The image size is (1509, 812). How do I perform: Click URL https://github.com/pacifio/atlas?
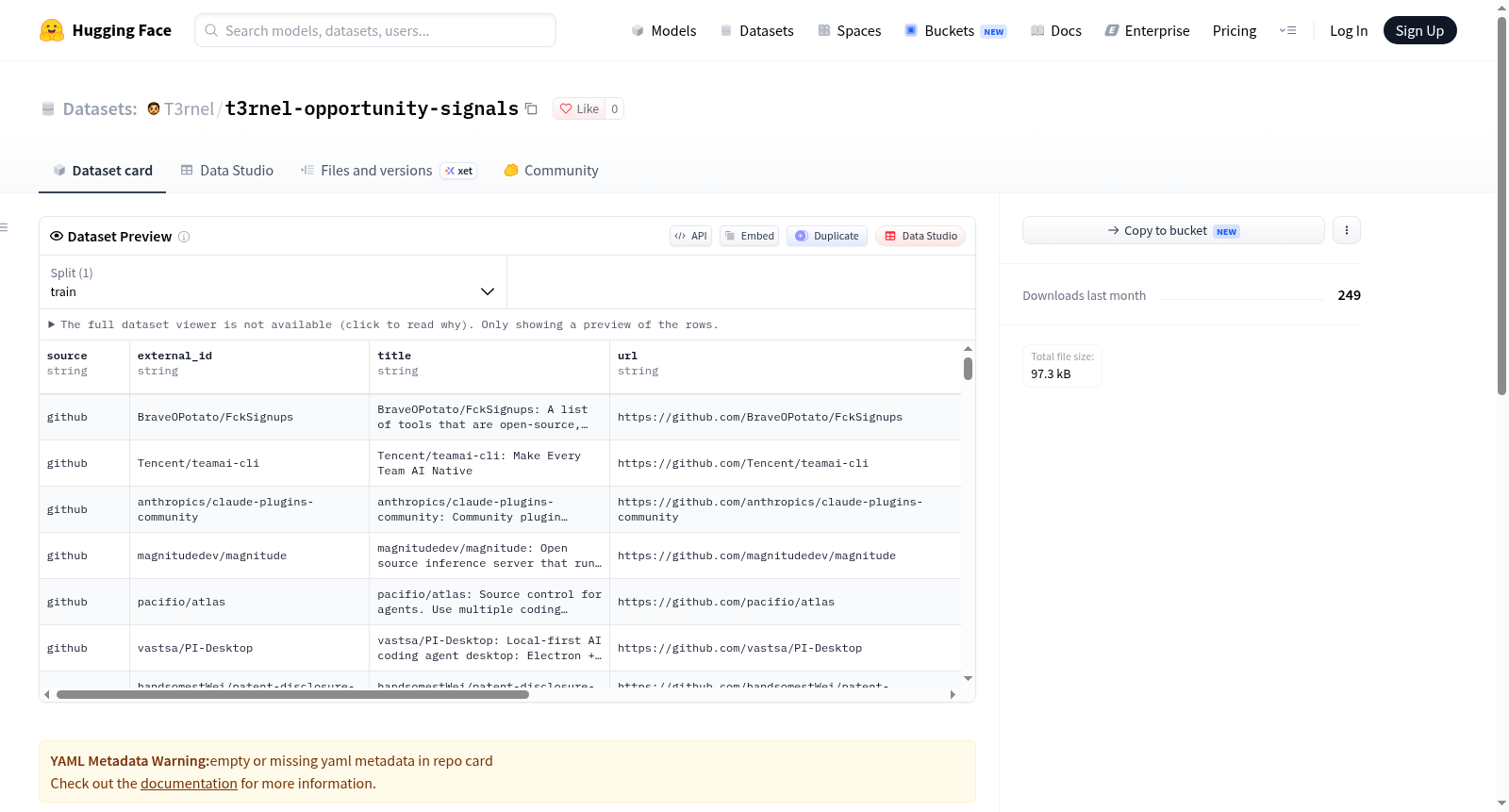(726, 602)
